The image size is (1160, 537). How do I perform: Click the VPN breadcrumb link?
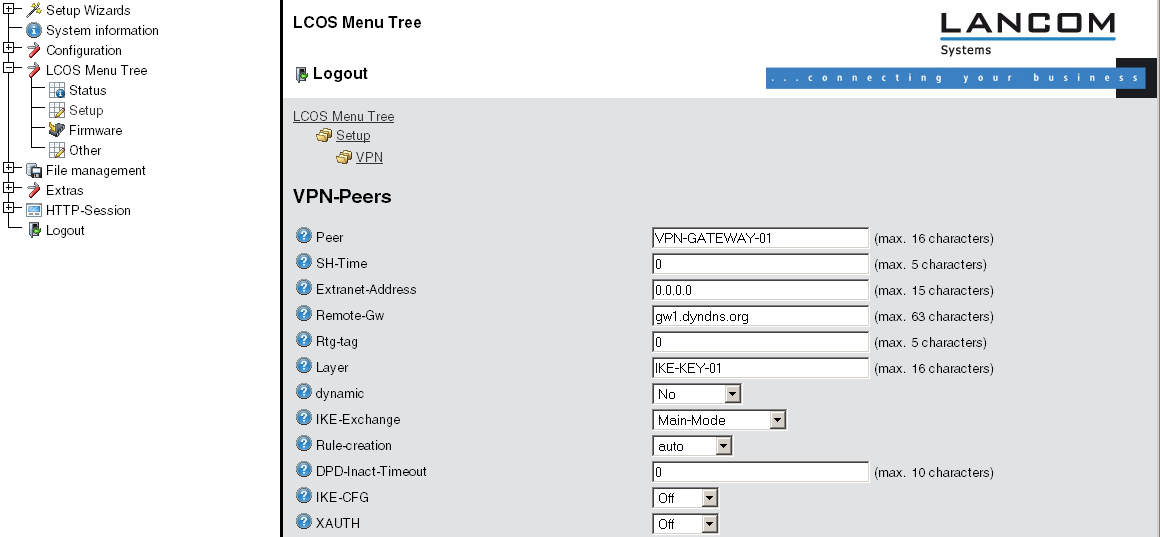click(369, 157)
